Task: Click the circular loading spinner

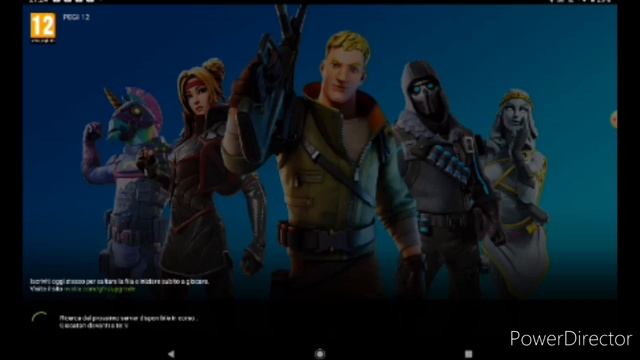Action: 41,321
